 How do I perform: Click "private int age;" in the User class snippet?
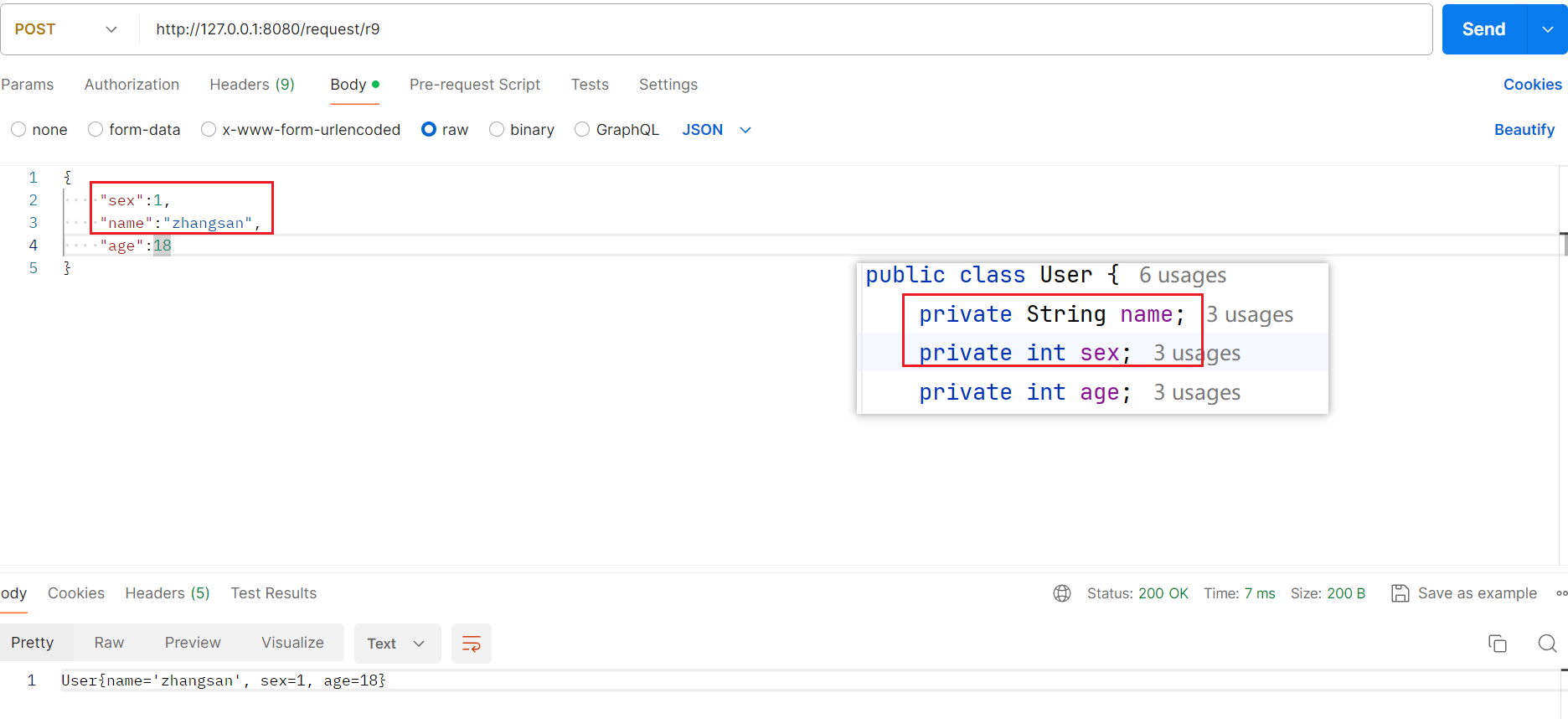click(x=1025, y=392)
